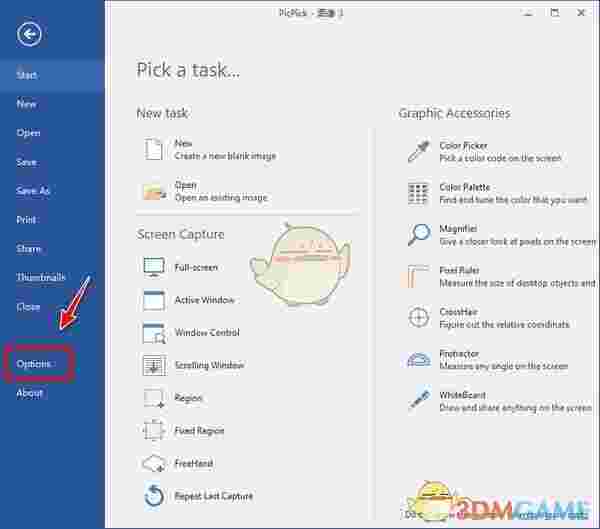Select the Full-screen capture icon
The height and width of the screenshot is (529, 600).
point(154,268)
